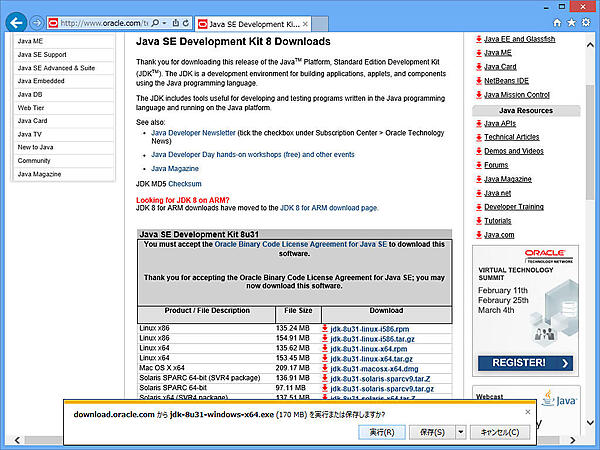Click the Run (実行) button
This screenshot has height=450, width=600.
click(381, 432)
